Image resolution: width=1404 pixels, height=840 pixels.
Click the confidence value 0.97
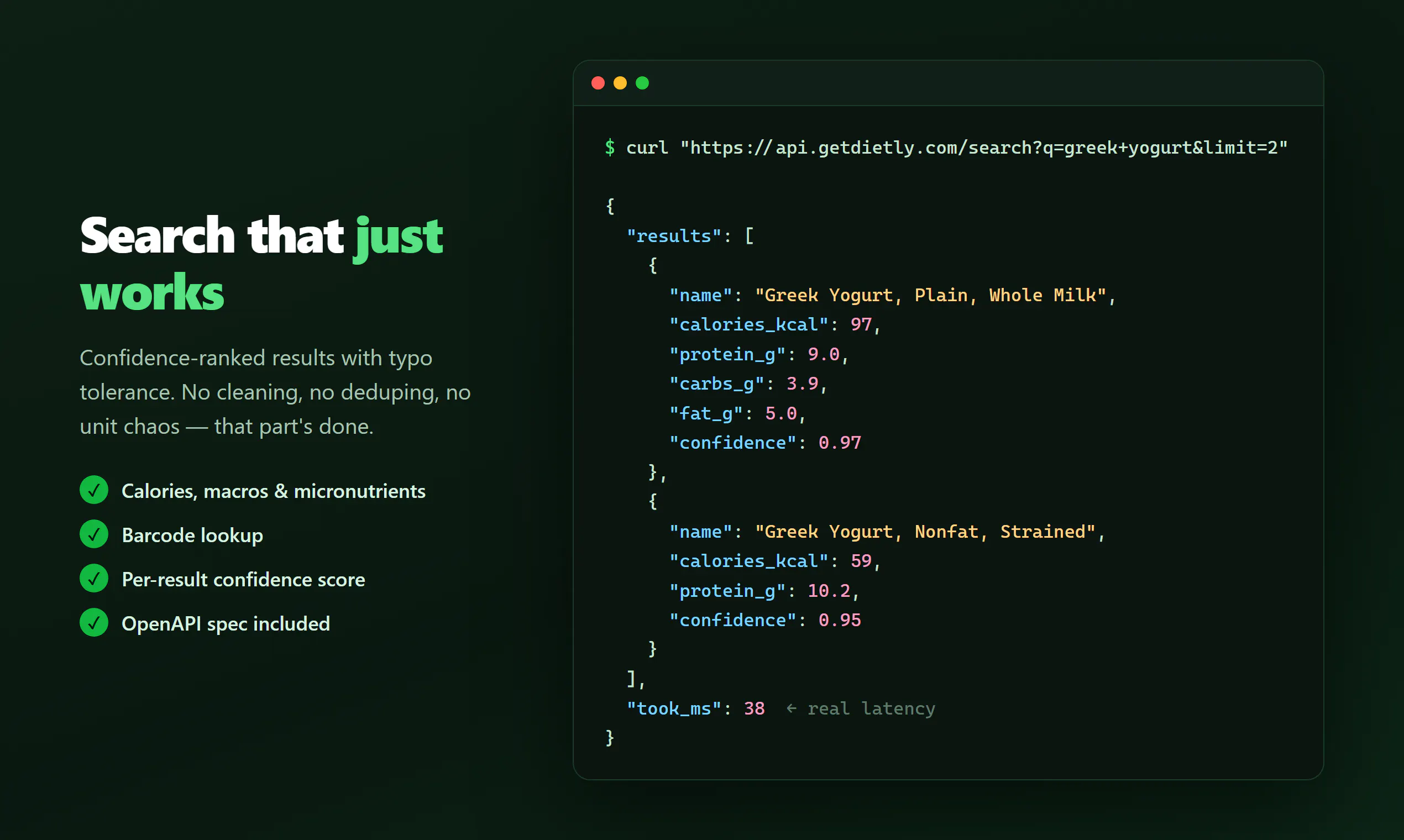click(840, 443)
